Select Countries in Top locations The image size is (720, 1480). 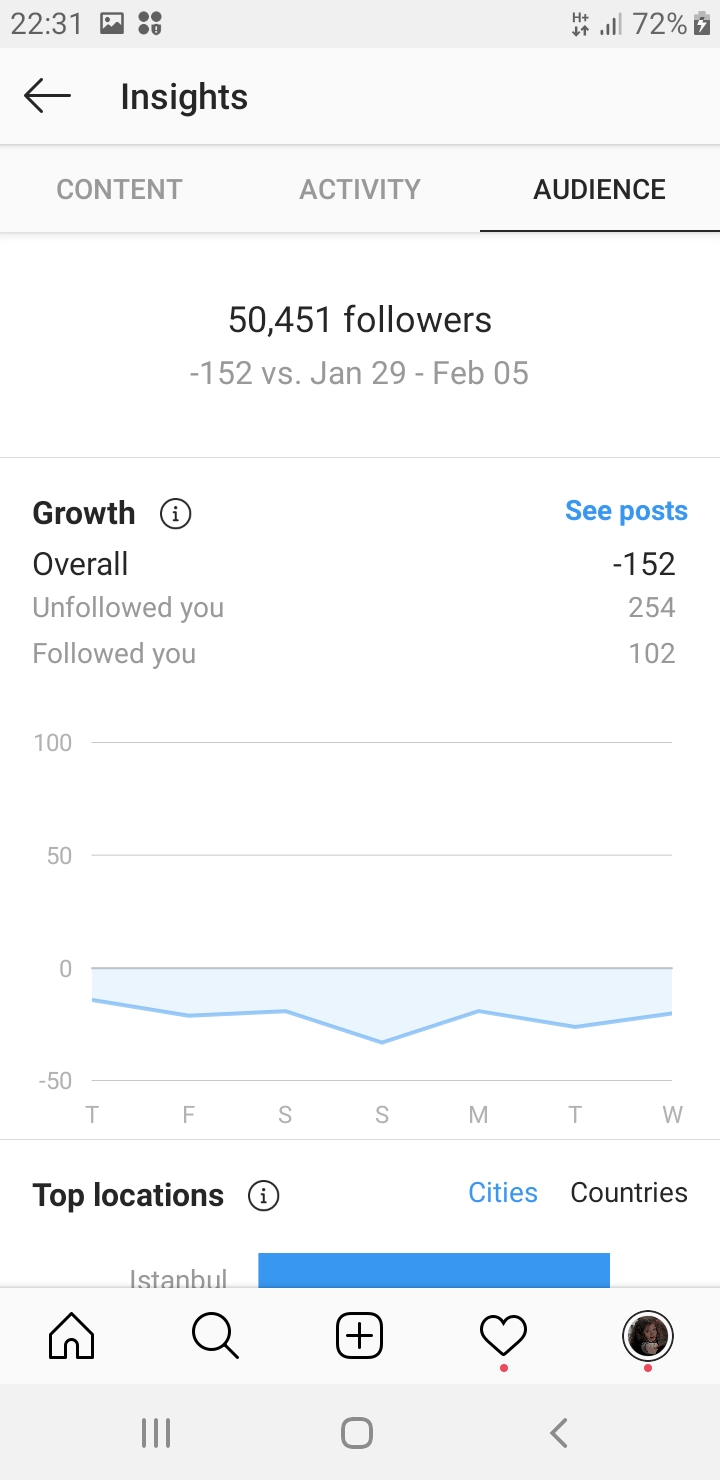point(629,1192)
